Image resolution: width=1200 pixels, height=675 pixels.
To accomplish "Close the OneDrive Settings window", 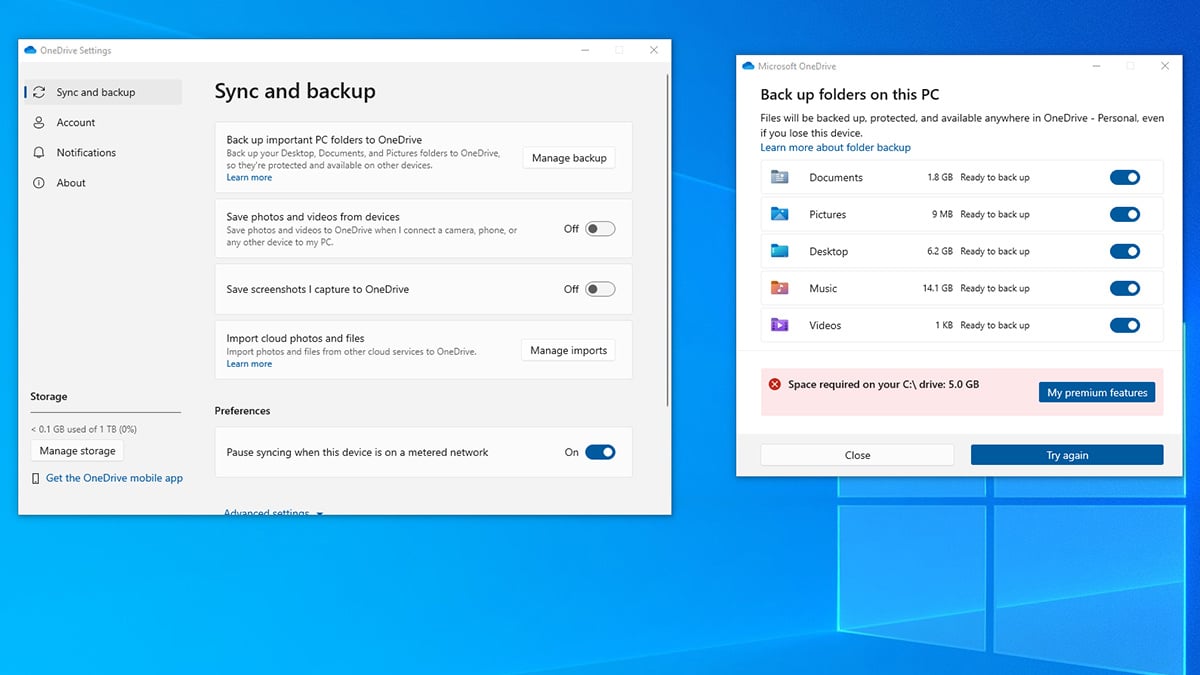I will [x=654, y=50].
